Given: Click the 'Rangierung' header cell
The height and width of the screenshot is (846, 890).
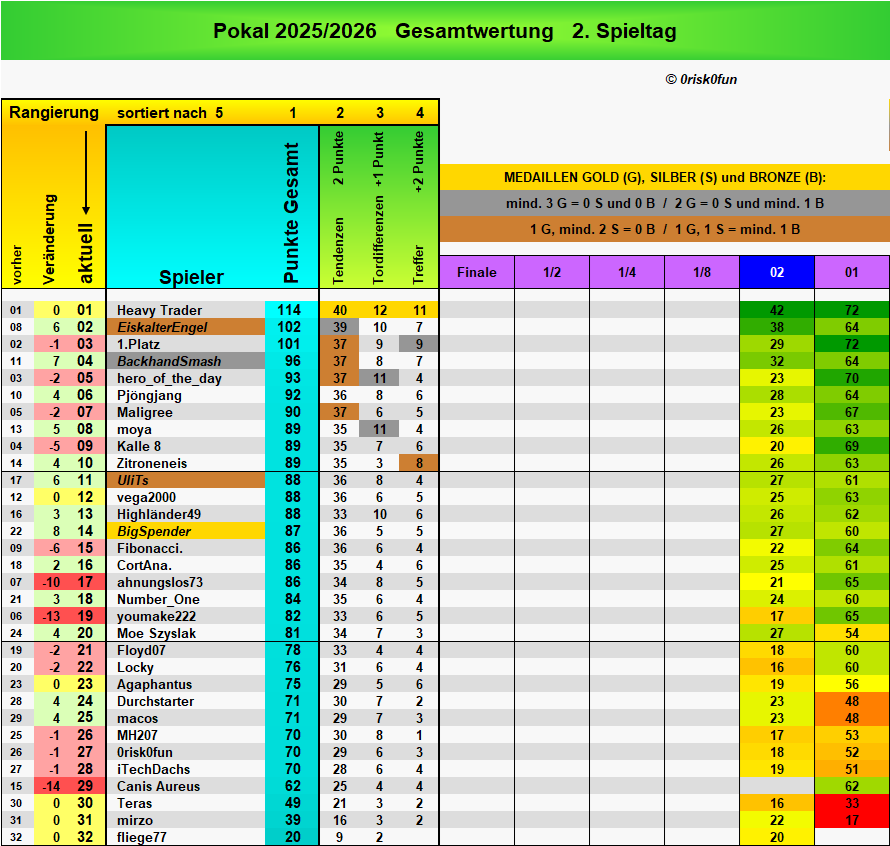Looking at the screenshot, I should pos(54,113).
